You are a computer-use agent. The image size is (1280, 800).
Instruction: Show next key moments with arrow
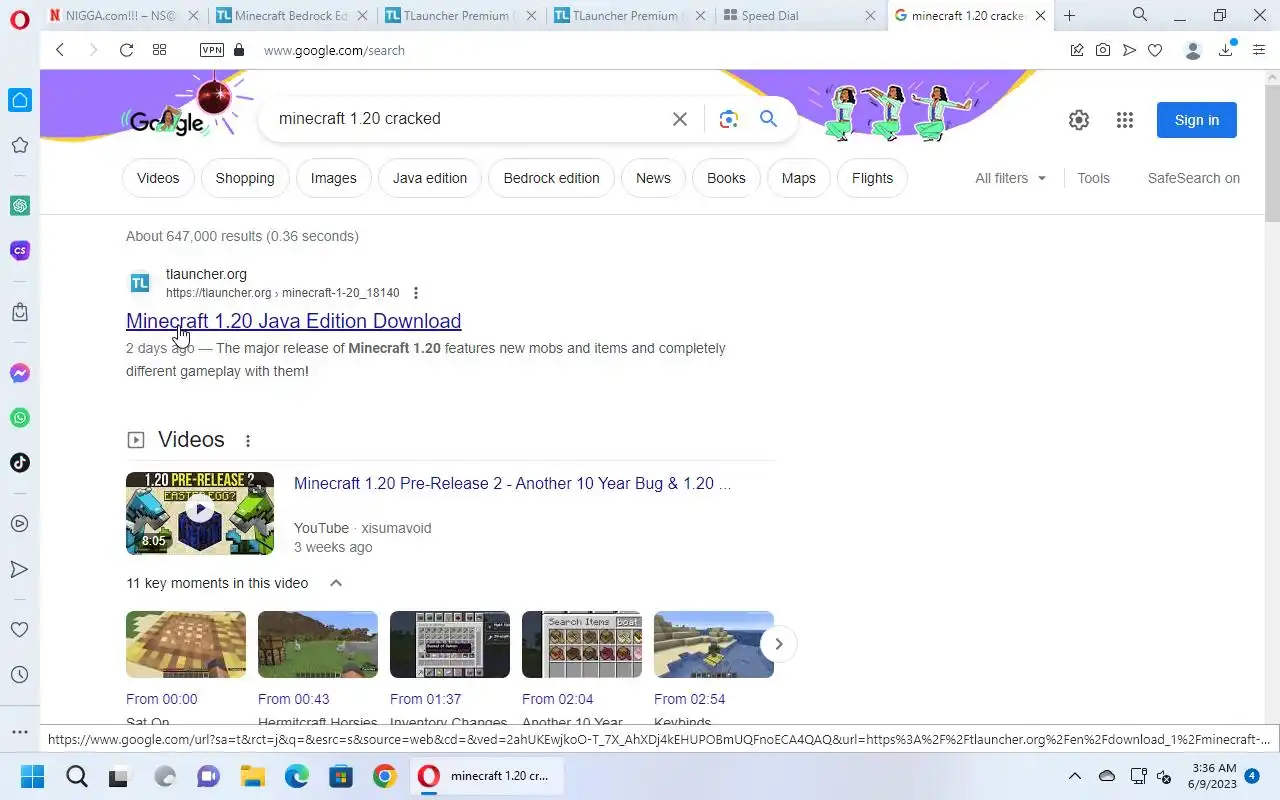point(778,644)
